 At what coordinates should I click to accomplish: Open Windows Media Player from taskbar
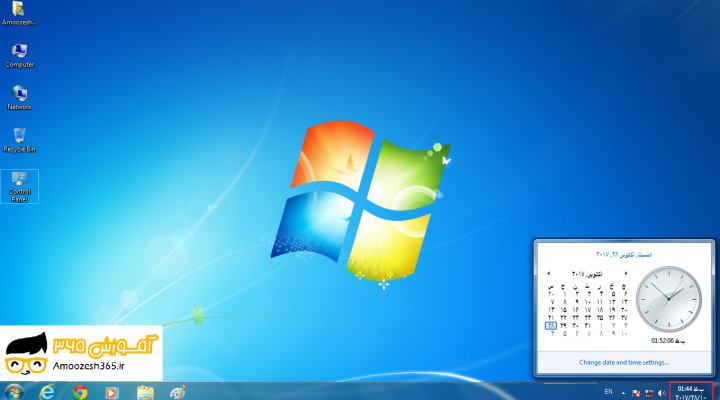tap(112, 393)
